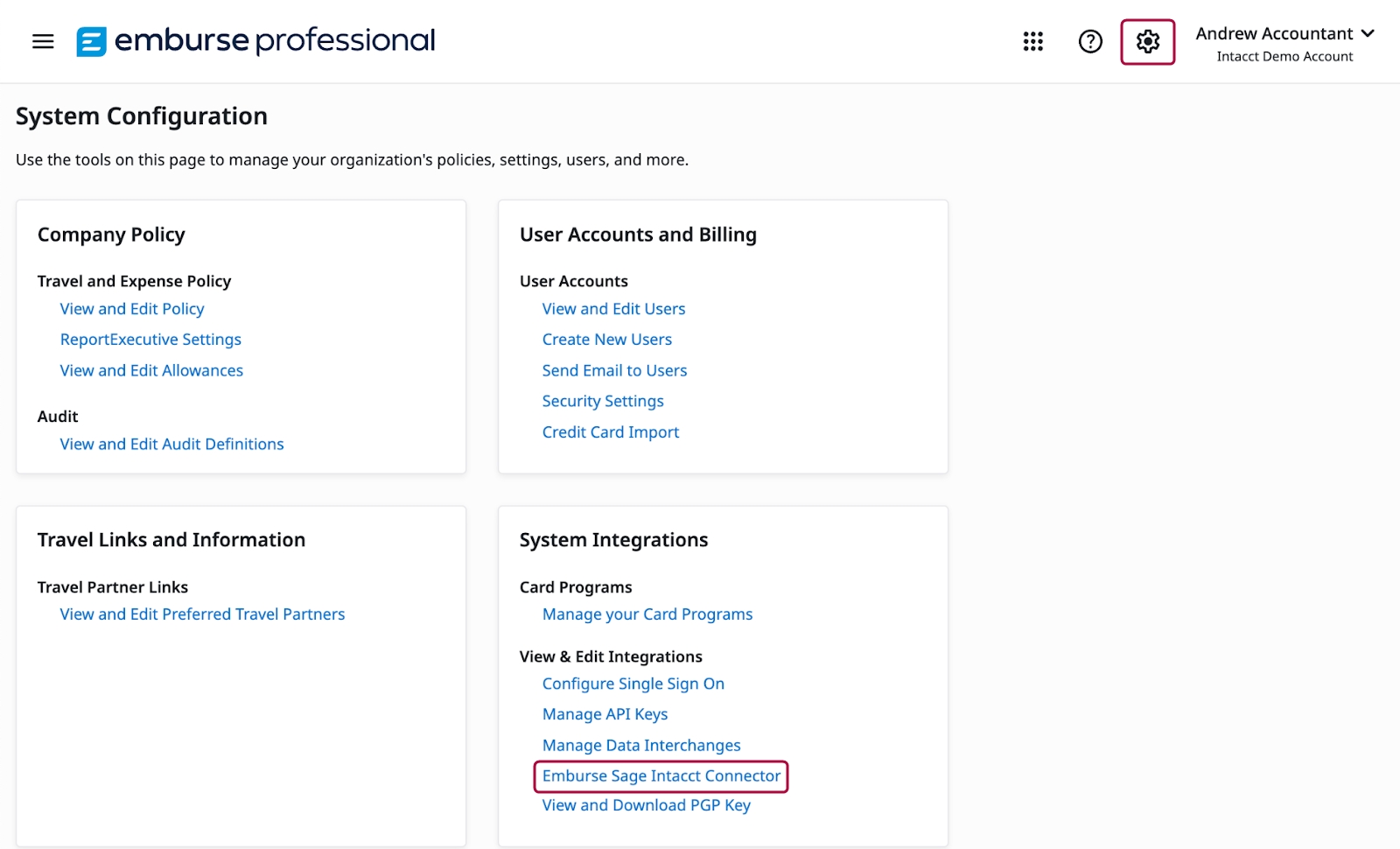Click the System Configuration page heading
Screen dimensions: 1400x849
[x=142, y=116]
